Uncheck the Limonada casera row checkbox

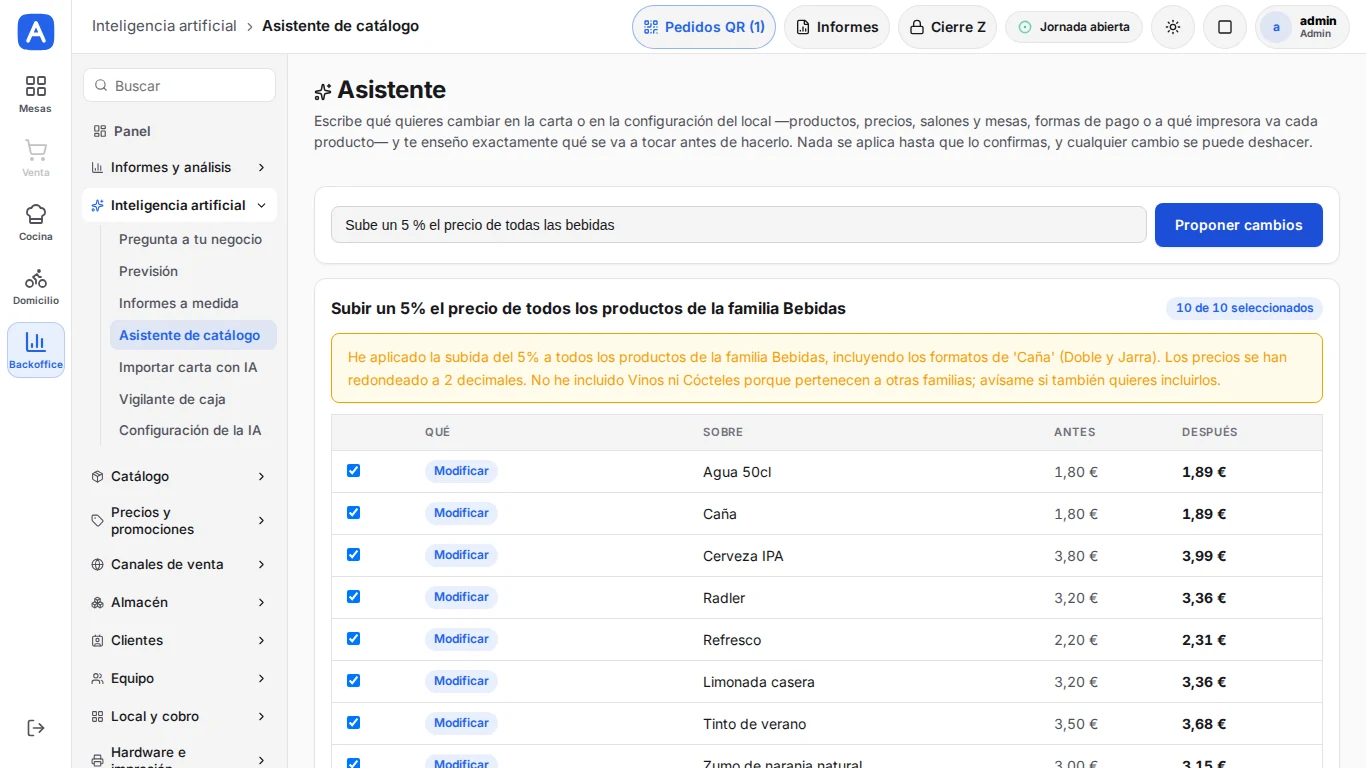click(x=353, y=681)
